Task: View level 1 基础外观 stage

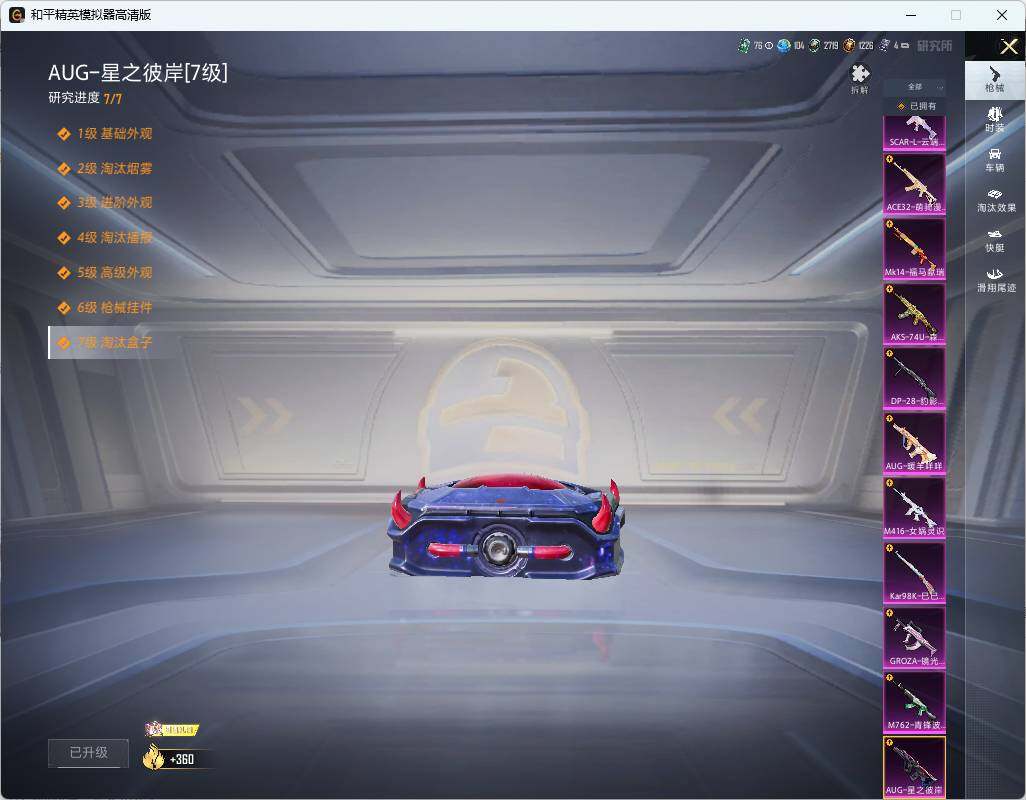Action: (x=106, y=133)
